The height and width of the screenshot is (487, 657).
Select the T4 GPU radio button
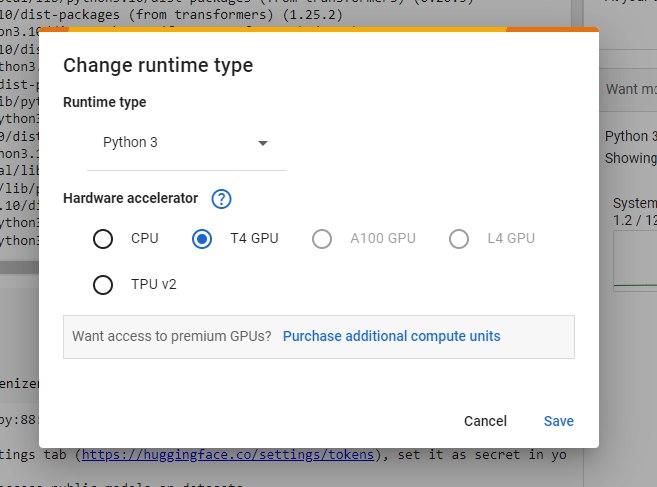point(202,239)
